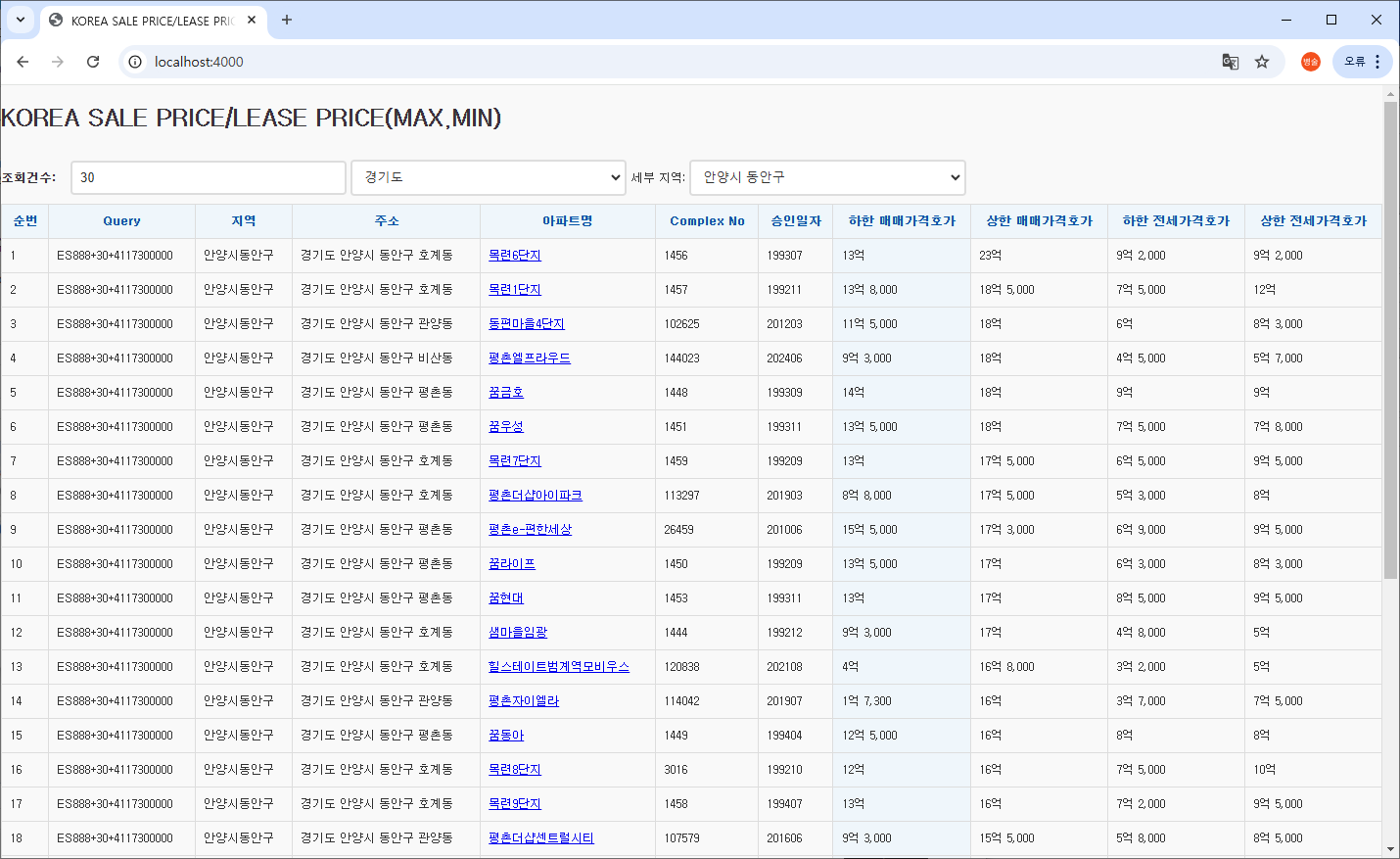Viewport: 1400px width, 859px height.
Task: Open the 목련7단지 apartment link
Action: pos(515,461)
